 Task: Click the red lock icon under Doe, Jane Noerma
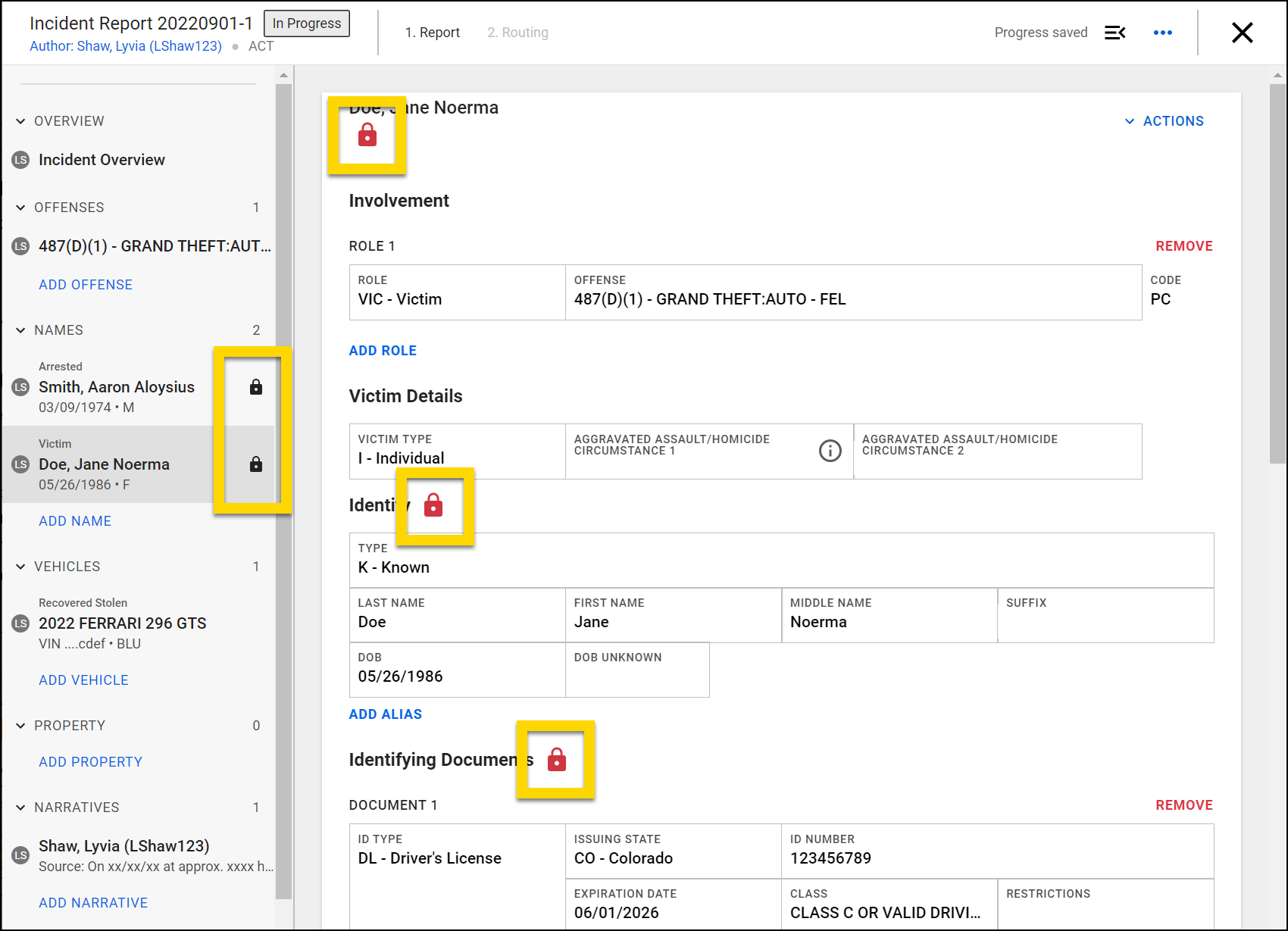click(x=367, y=136)
